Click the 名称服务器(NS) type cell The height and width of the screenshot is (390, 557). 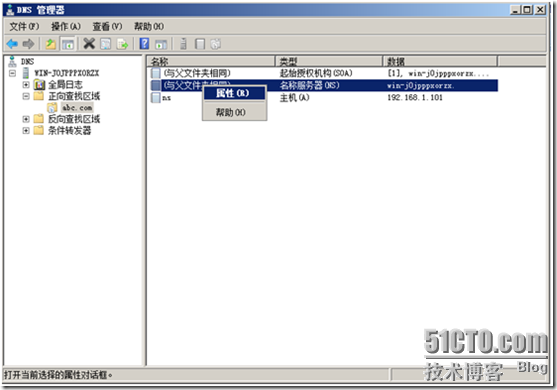tap(309, 85)
